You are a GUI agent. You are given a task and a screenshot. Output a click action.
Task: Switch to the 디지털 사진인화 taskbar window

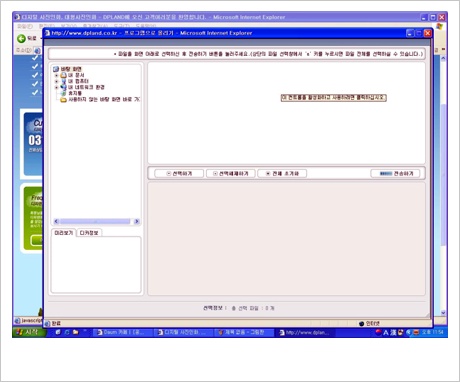tap(183, 332)
